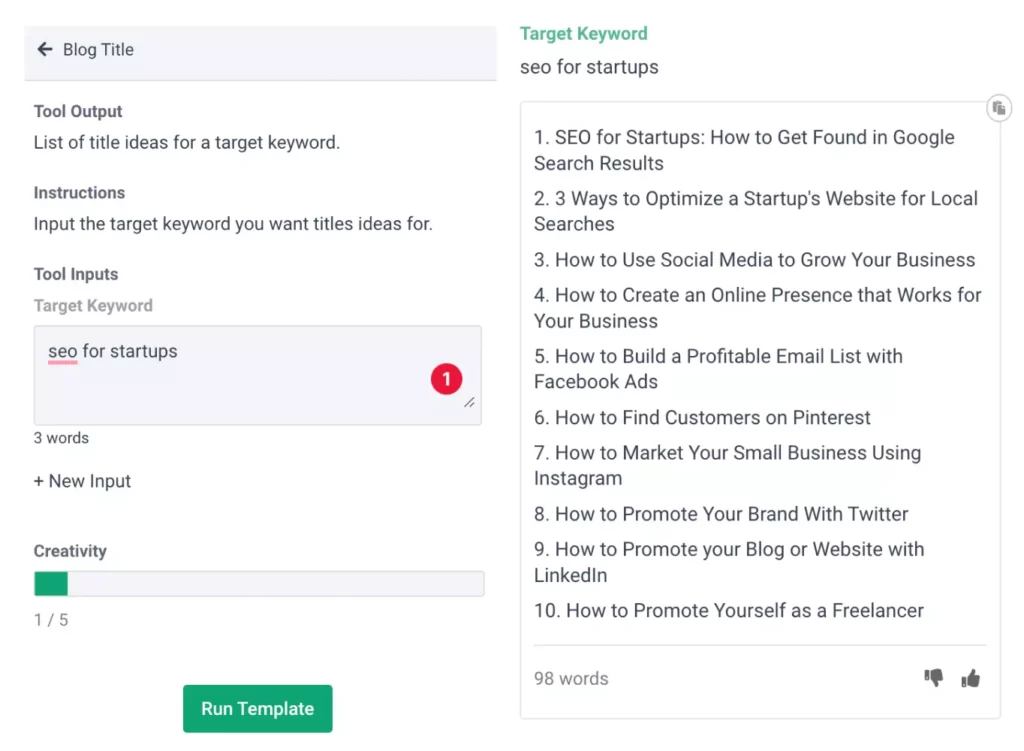This screenshot has height=751, width=1024.
Task: Set the Creativity slider bar level
Action: tap(259, 584)
